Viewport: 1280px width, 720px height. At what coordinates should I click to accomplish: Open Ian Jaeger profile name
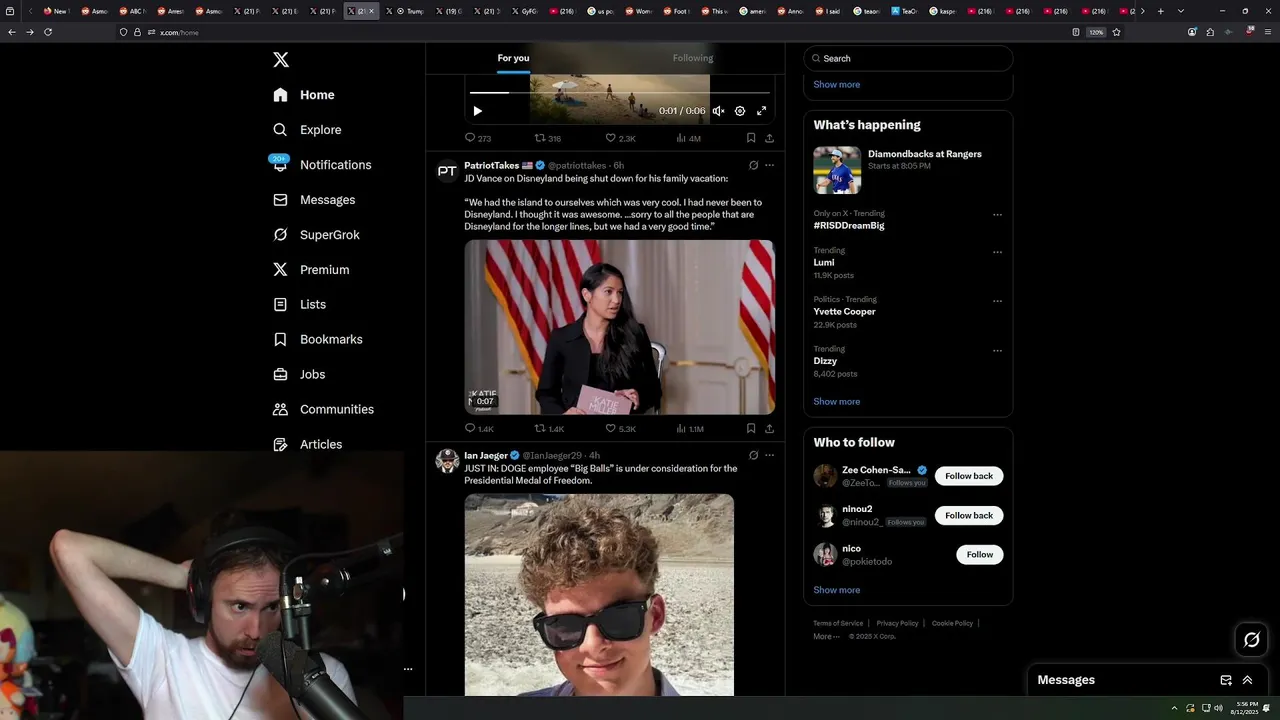pyautogui.click(x=486, y=456)
